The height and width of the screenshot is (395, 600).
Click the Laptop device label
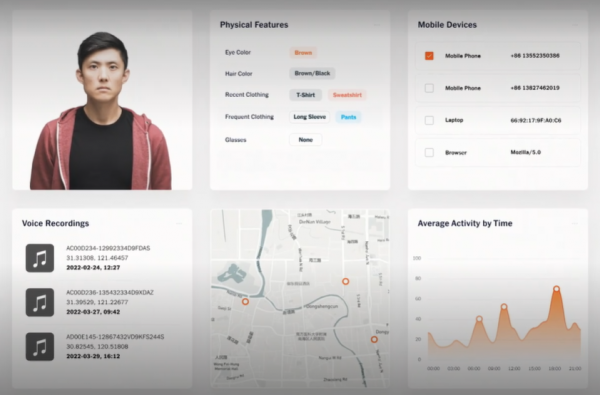pyautogui.click(x=454, y=120)
